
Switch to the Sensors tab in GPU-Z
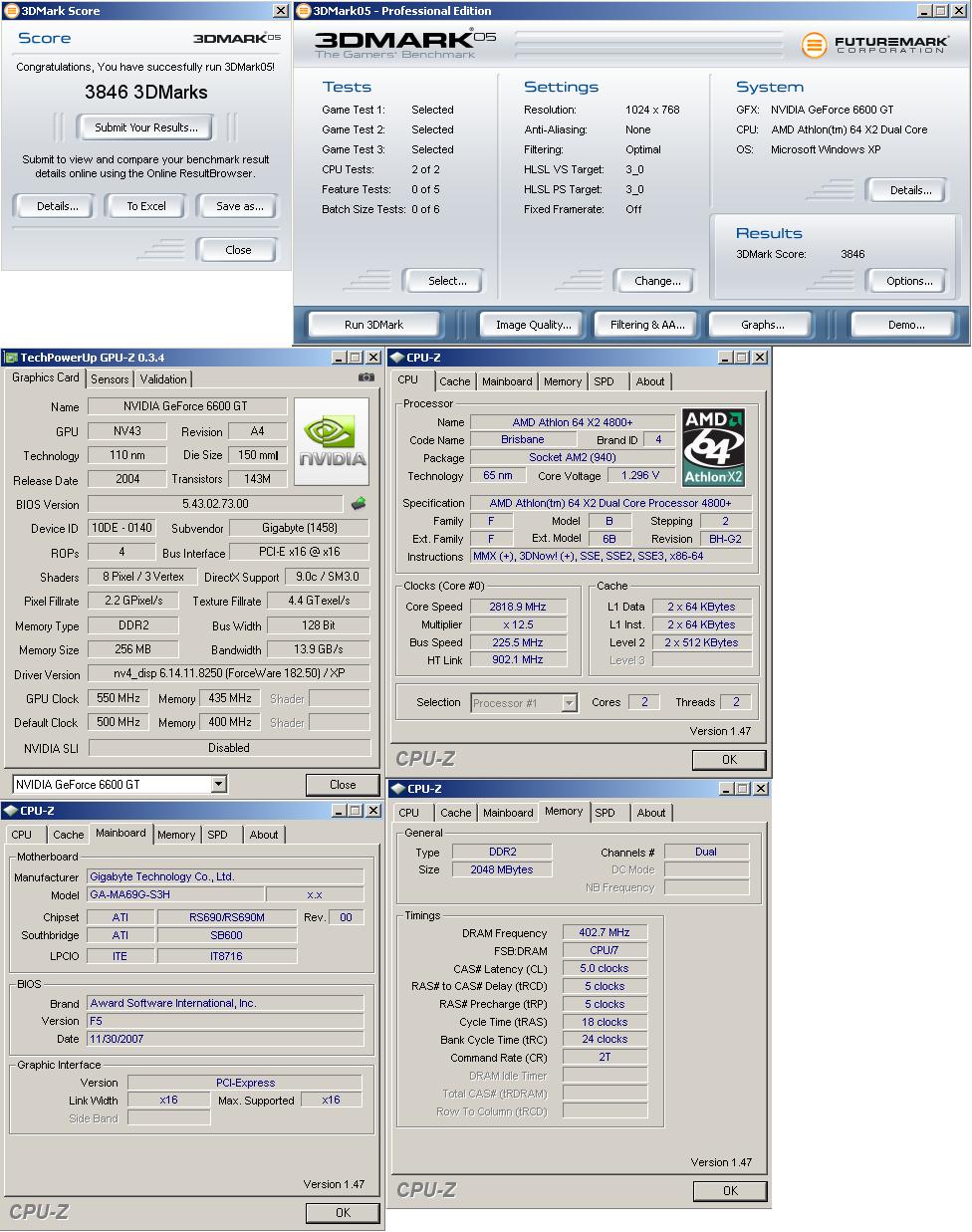110,379
